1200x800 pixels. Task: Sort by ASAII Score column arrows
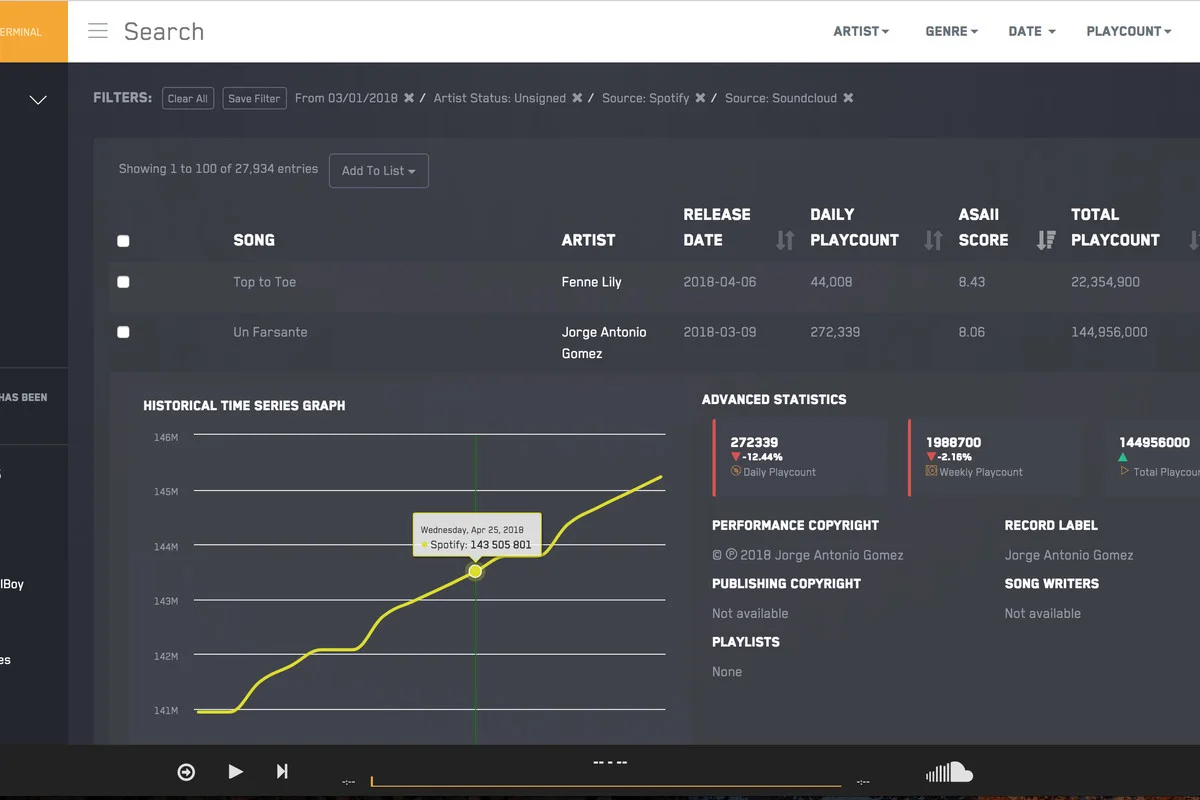click(1046, 240)
